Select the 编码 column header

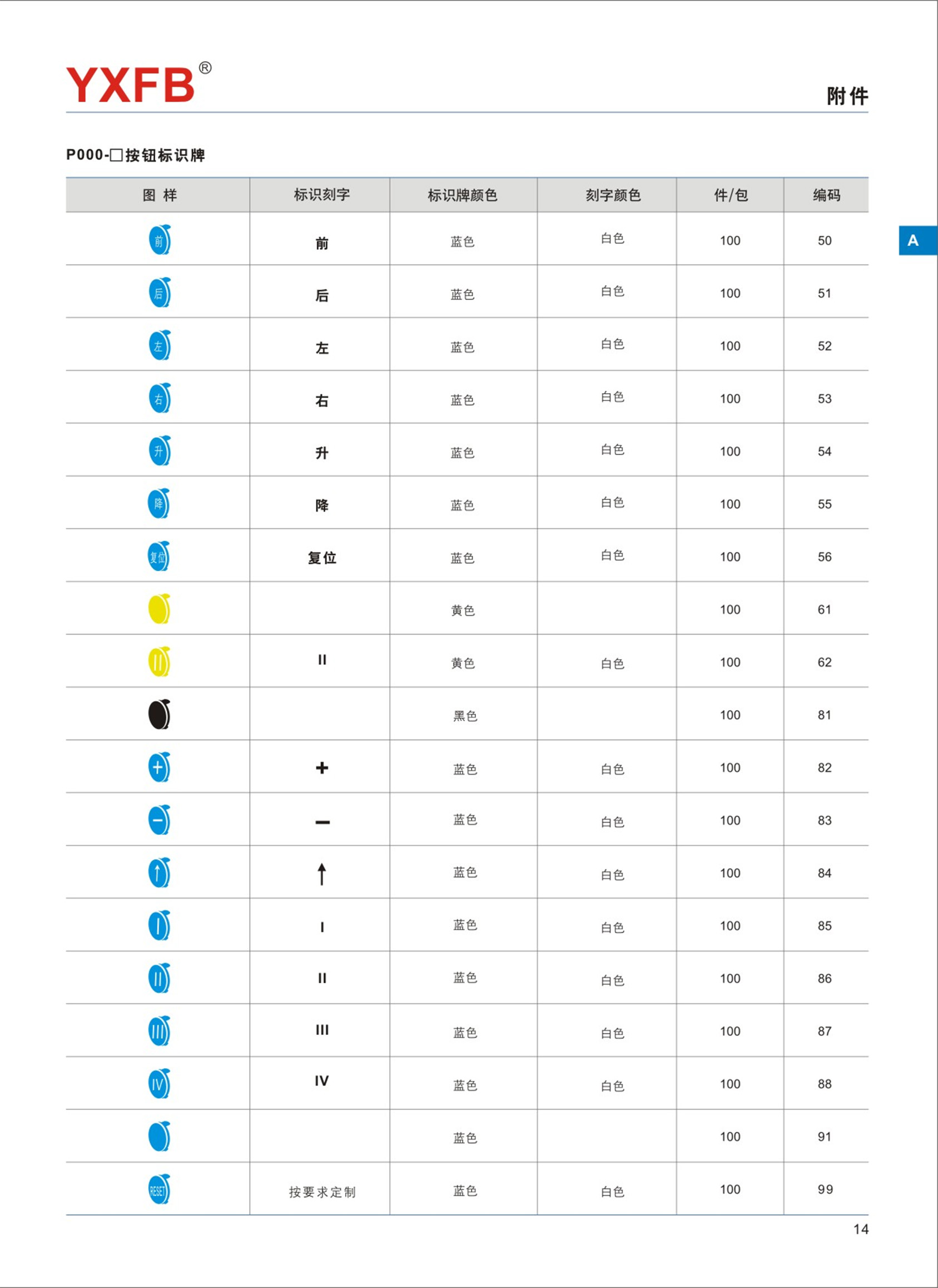click(x=826, y=195)
